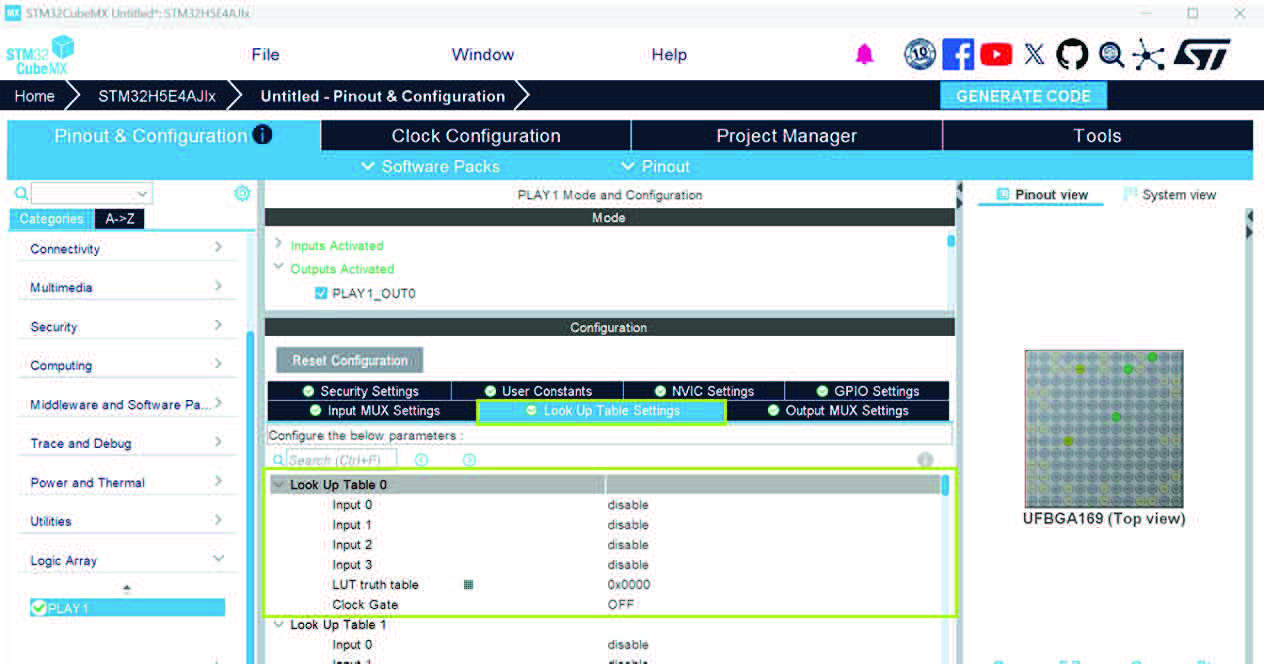Open the Help menu

(x=669, y=55)
